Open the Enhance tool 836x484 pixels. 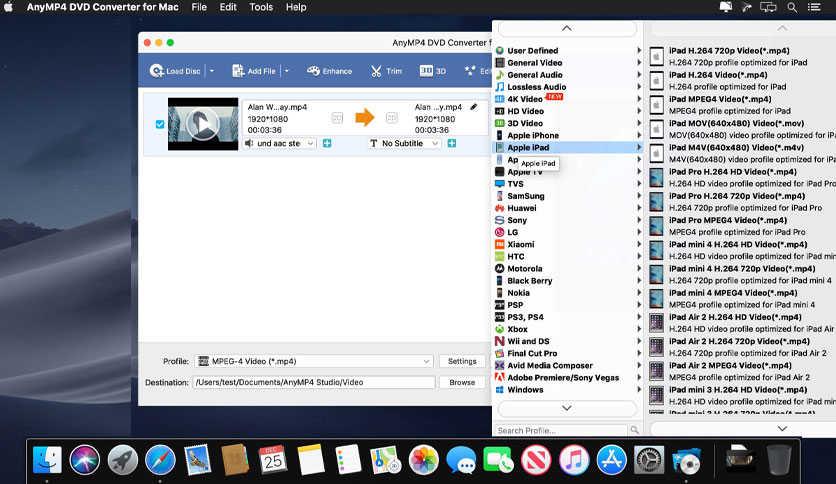329,71
